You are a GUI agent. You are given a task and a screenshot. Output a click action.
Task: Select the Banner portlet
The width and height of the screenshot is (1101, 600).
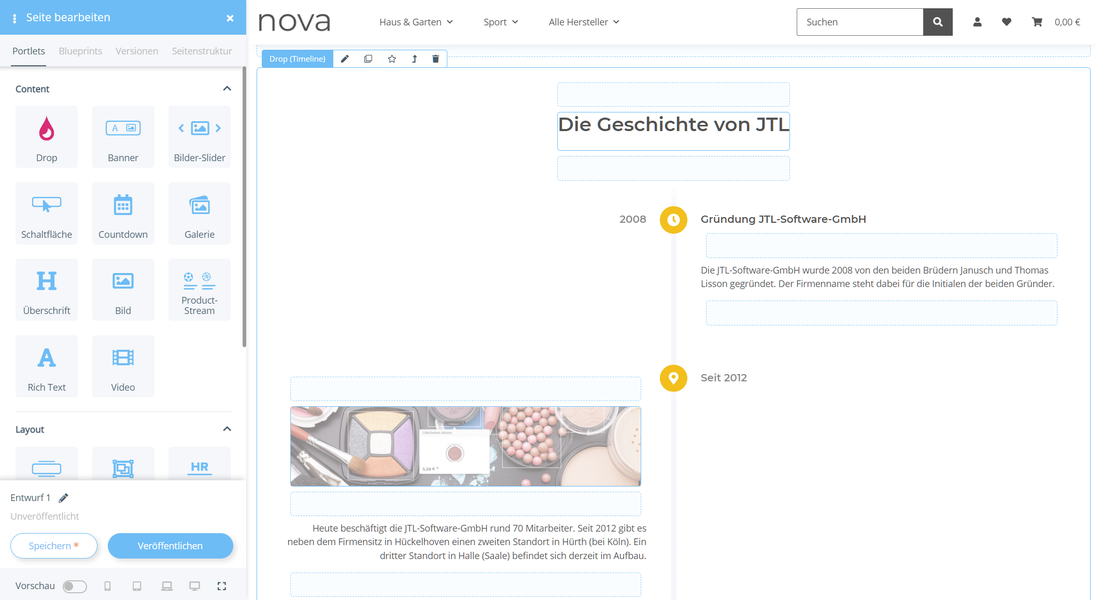(123, 137)
